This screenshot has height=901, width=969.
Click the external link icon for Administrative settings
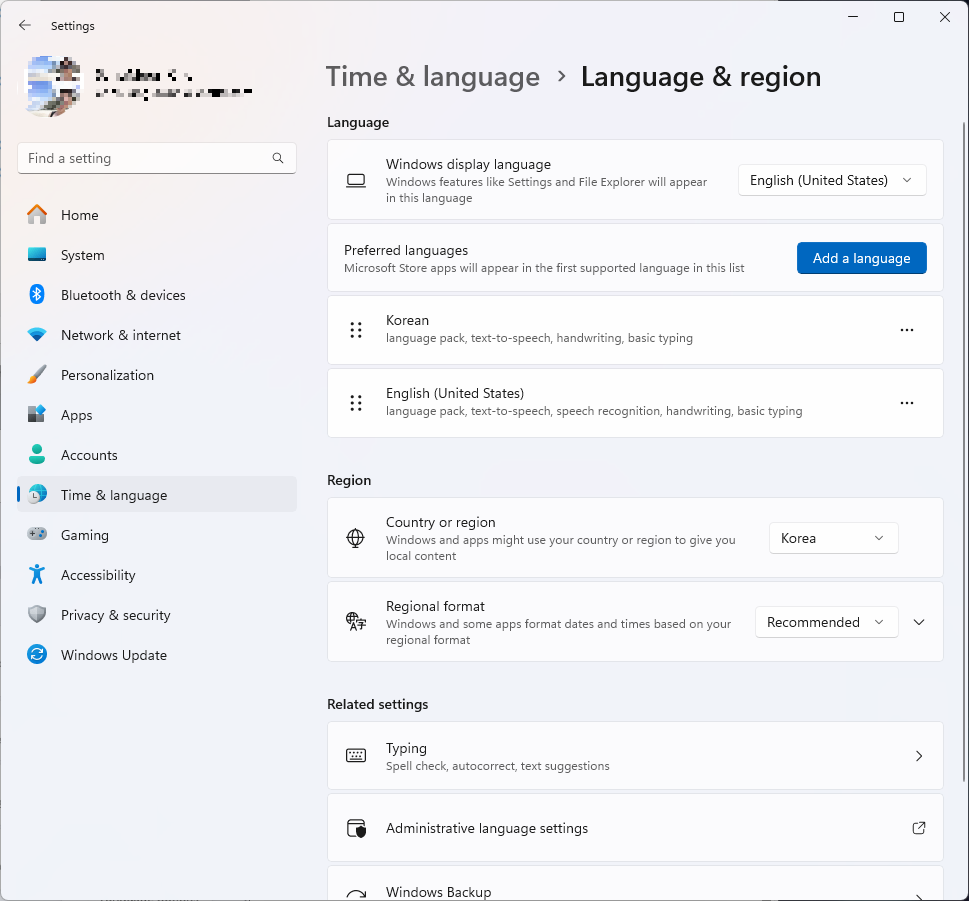(x=919, y=828)
